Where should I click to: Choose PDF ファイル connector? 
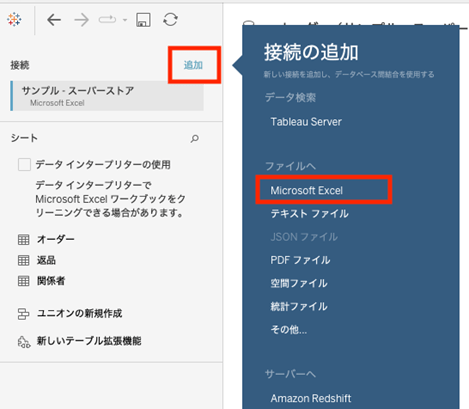tap(300, 260)
